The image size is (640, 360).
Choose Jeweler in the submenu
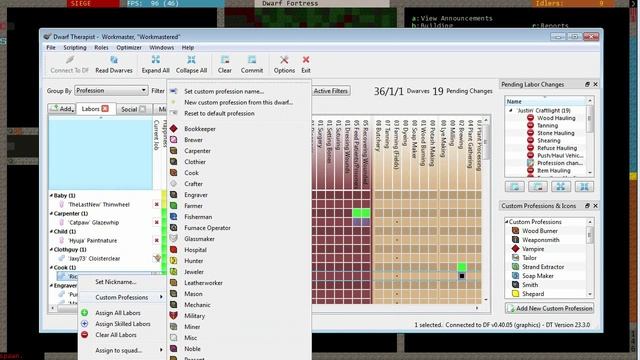coord(239,272)
